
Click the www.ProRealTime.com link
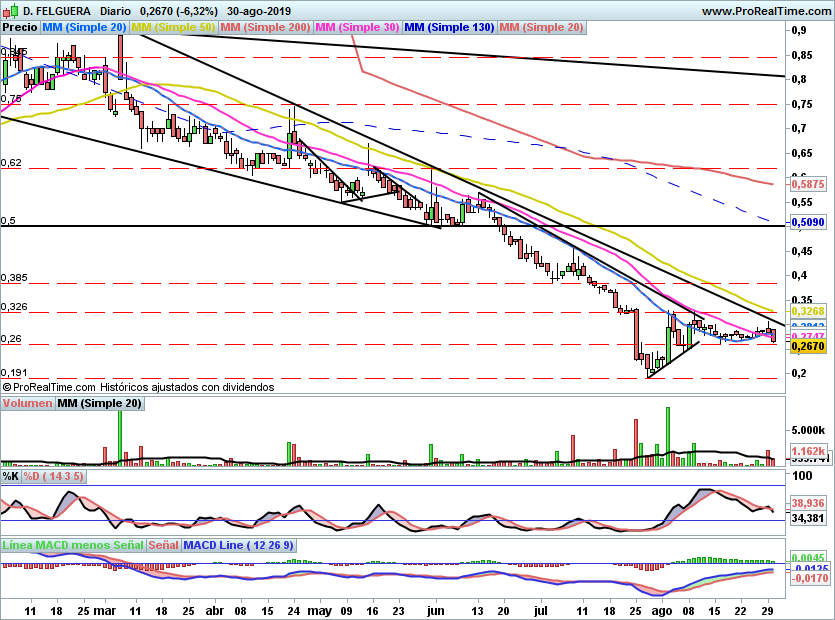point(766,11)
